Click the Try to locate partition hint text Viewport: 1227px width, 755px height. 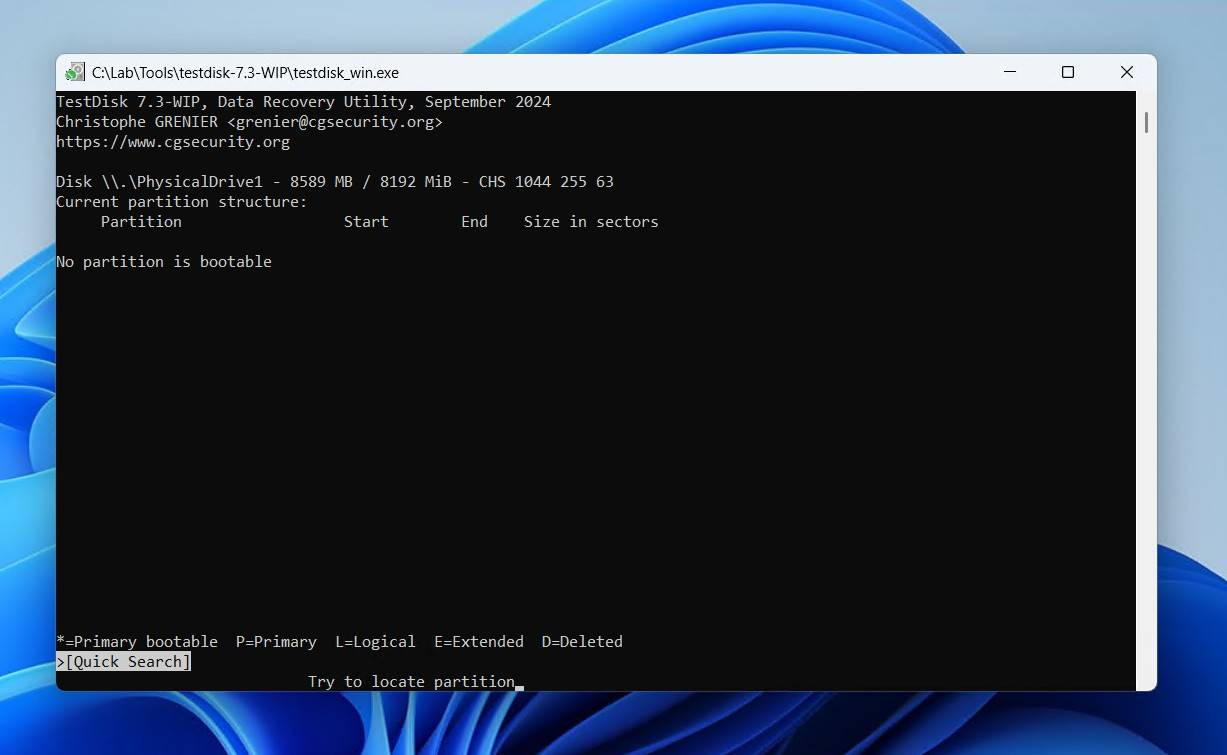click(411, 682)
